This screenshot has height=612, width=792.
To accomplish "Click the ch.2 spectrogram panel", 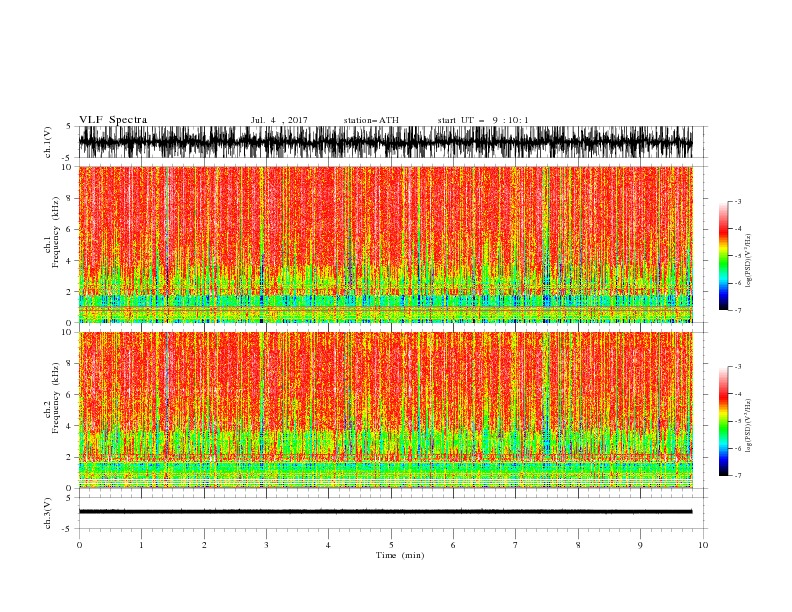I will click(x=385, y=410).
